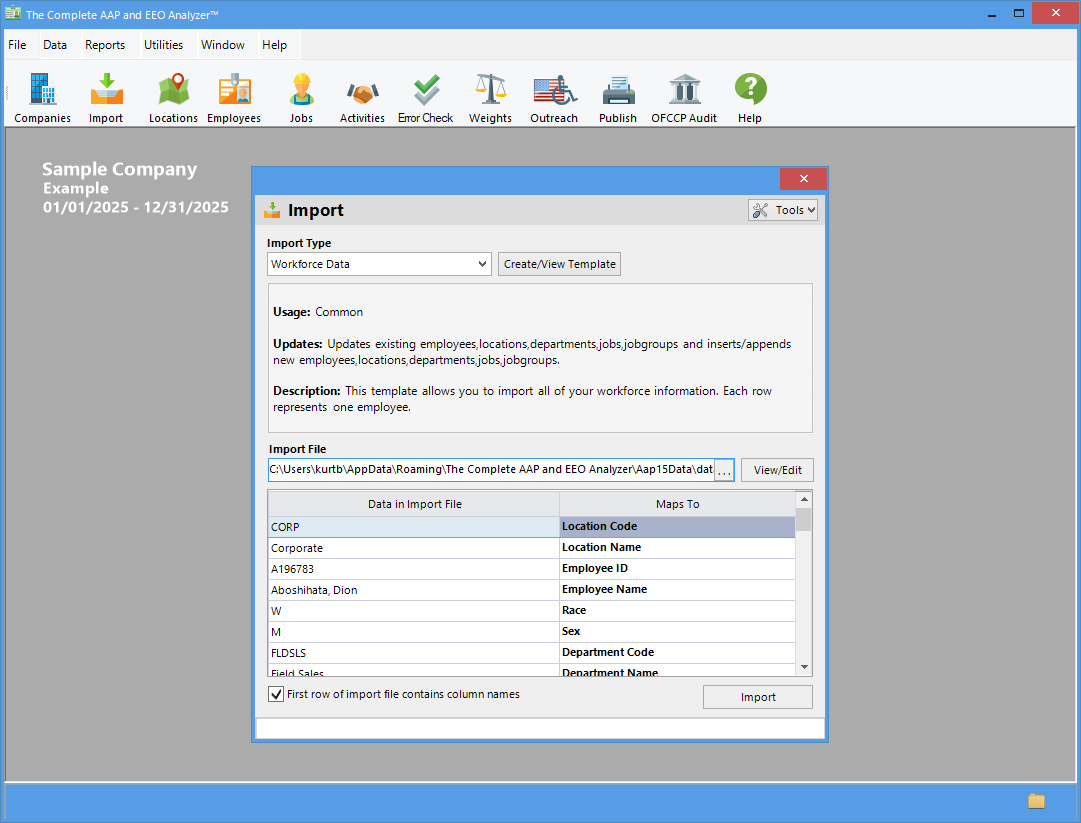Click the Sex mapping cell
1081x823 pixels.
click(677, 632)
